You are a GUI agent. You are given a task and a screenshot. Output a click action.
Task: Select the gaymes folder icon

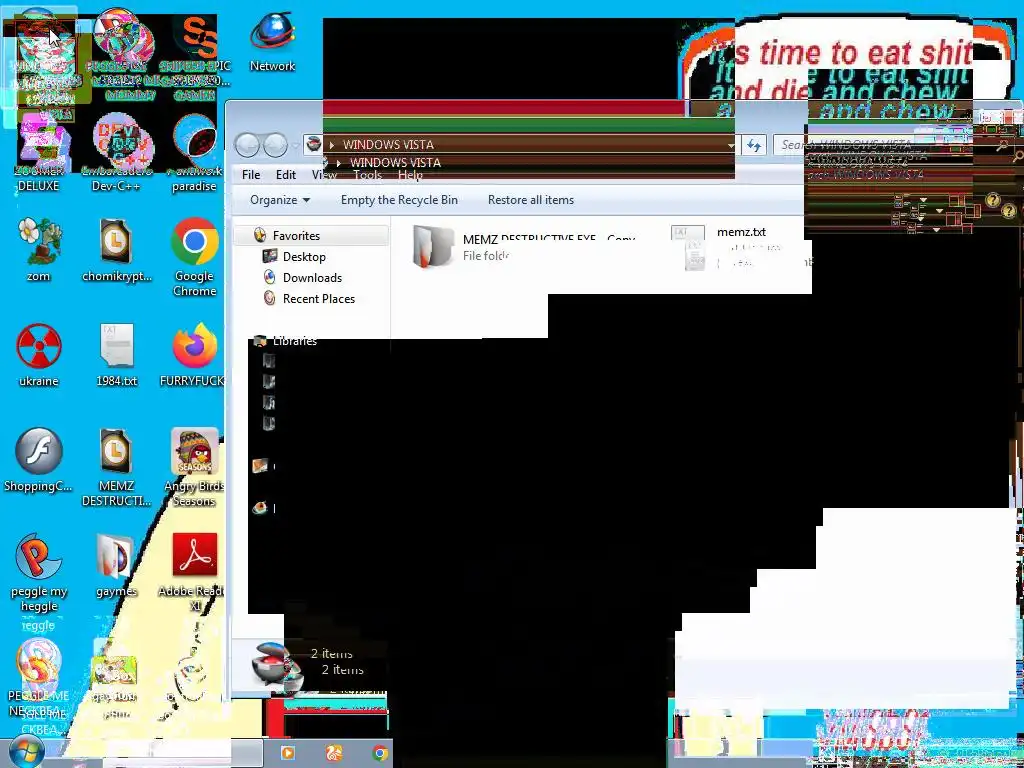point(116,566)
